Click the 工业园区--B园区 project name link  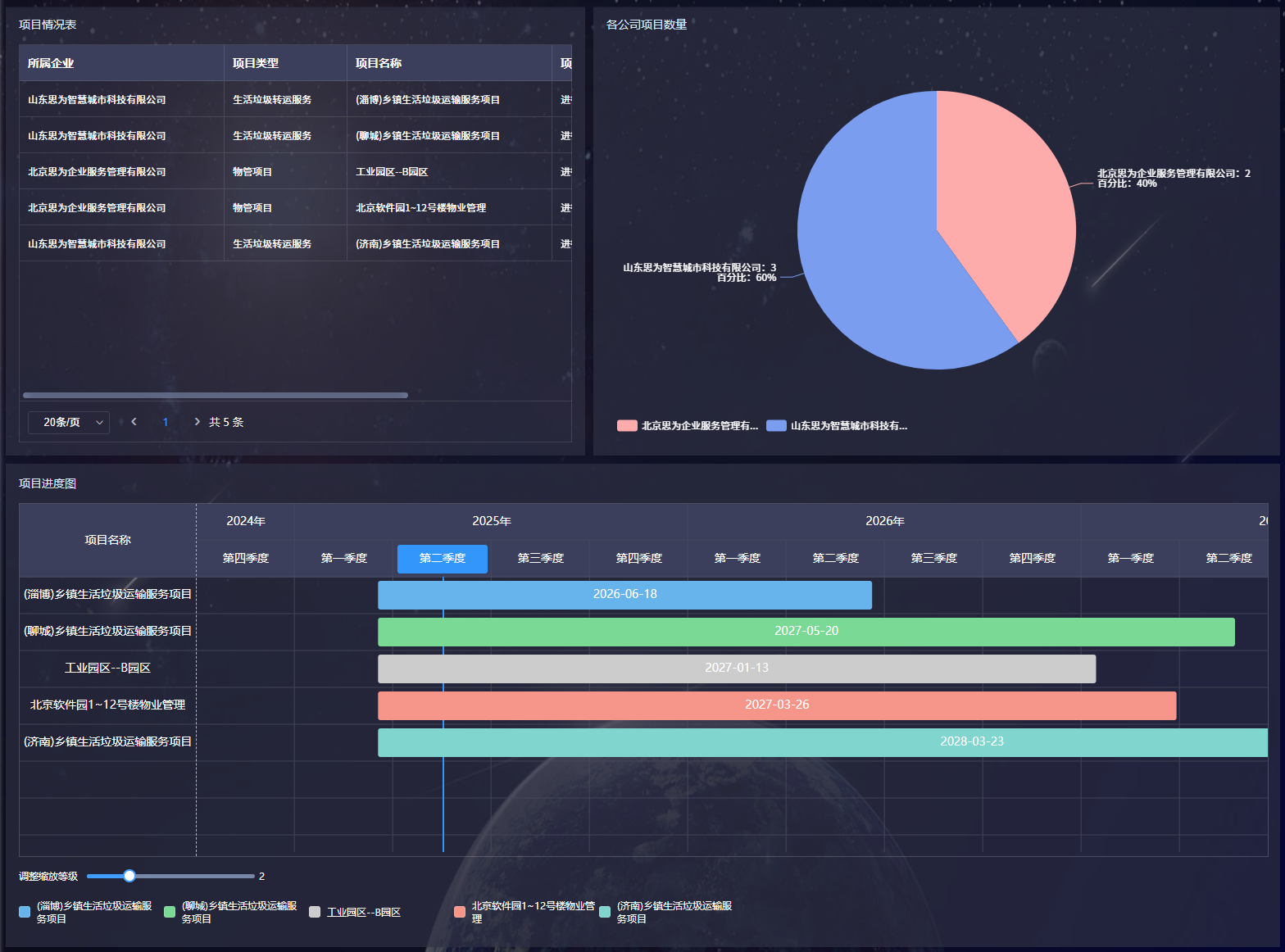pos(107,668)
